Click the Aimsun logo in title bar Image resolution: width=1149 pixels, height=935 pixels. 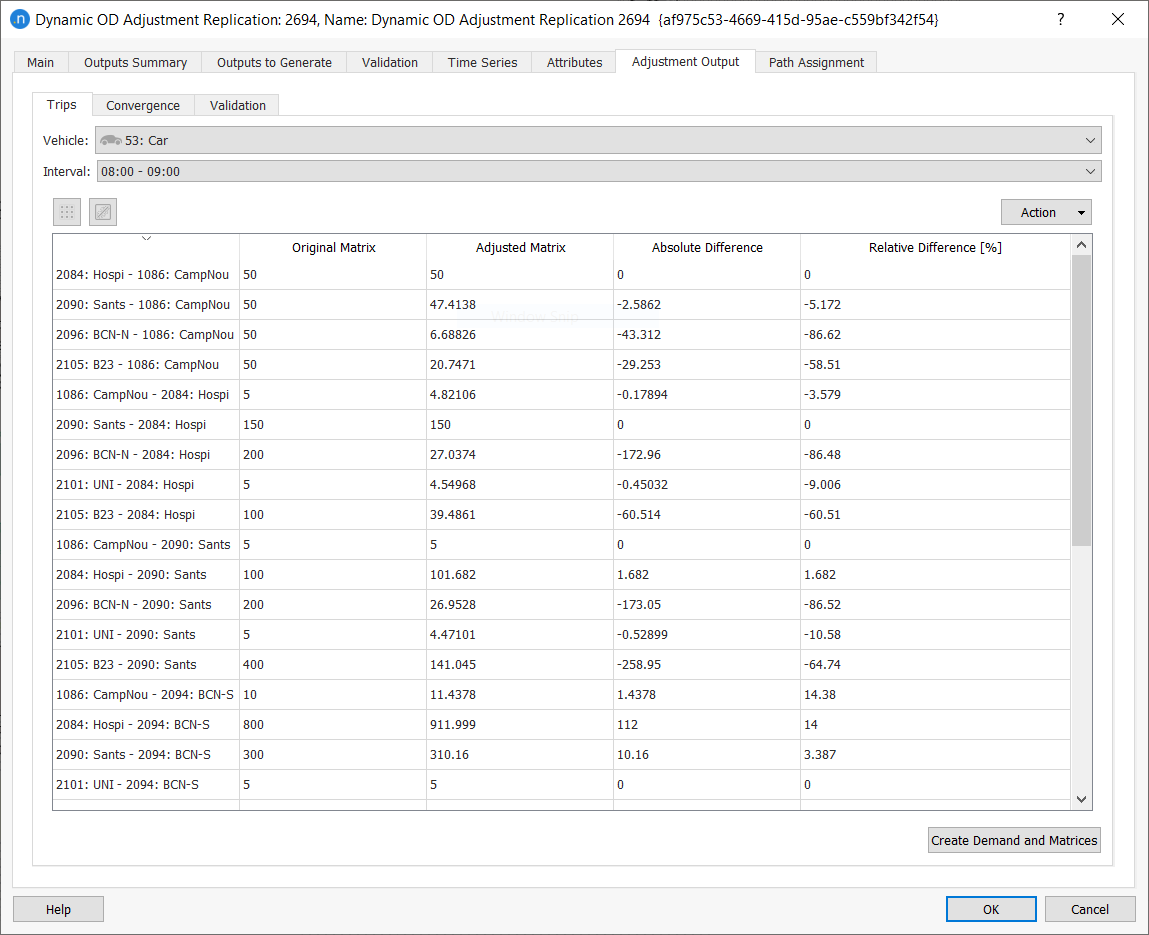19,19
